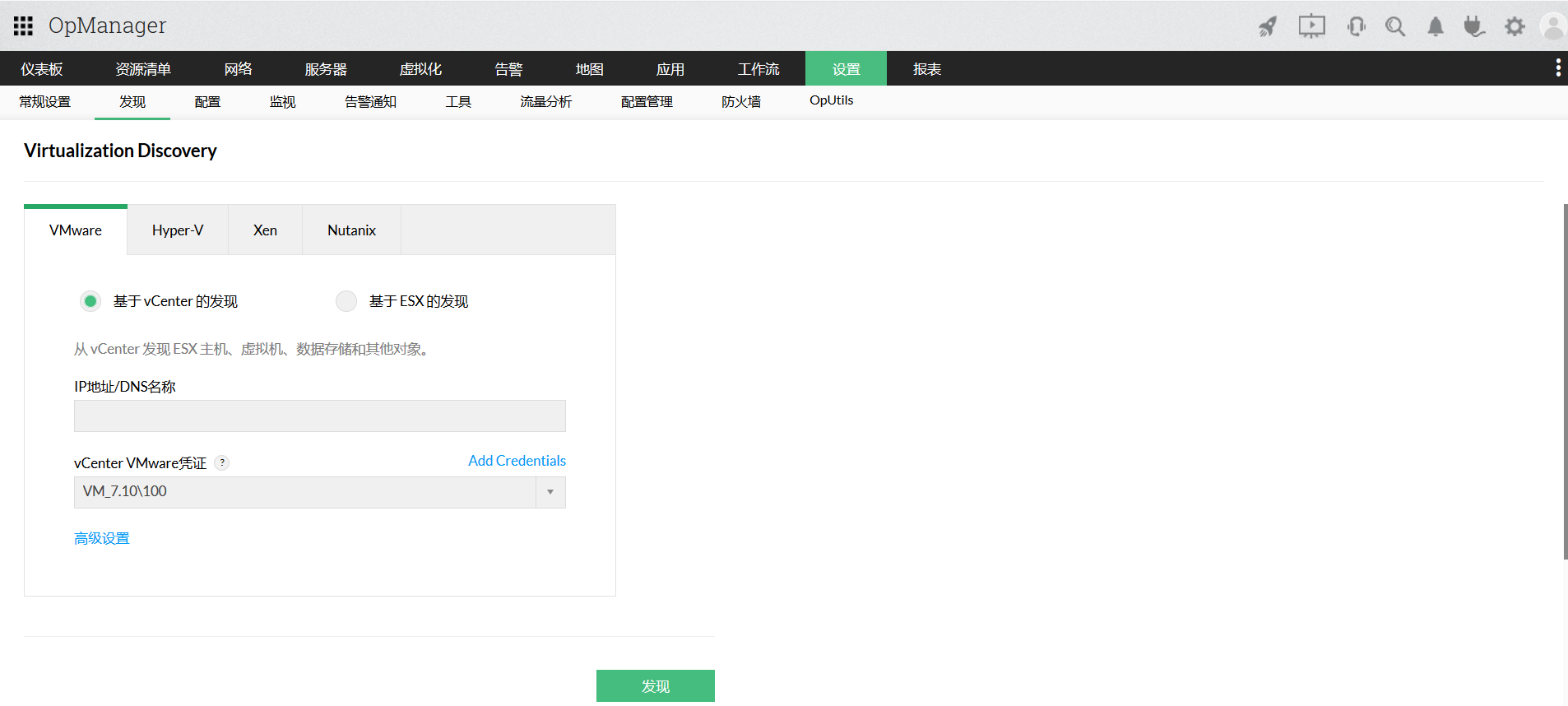This screenshot has height=706, width=1568.
Task: Click the vertical page scrollbar
Action: pos(1565,382)
